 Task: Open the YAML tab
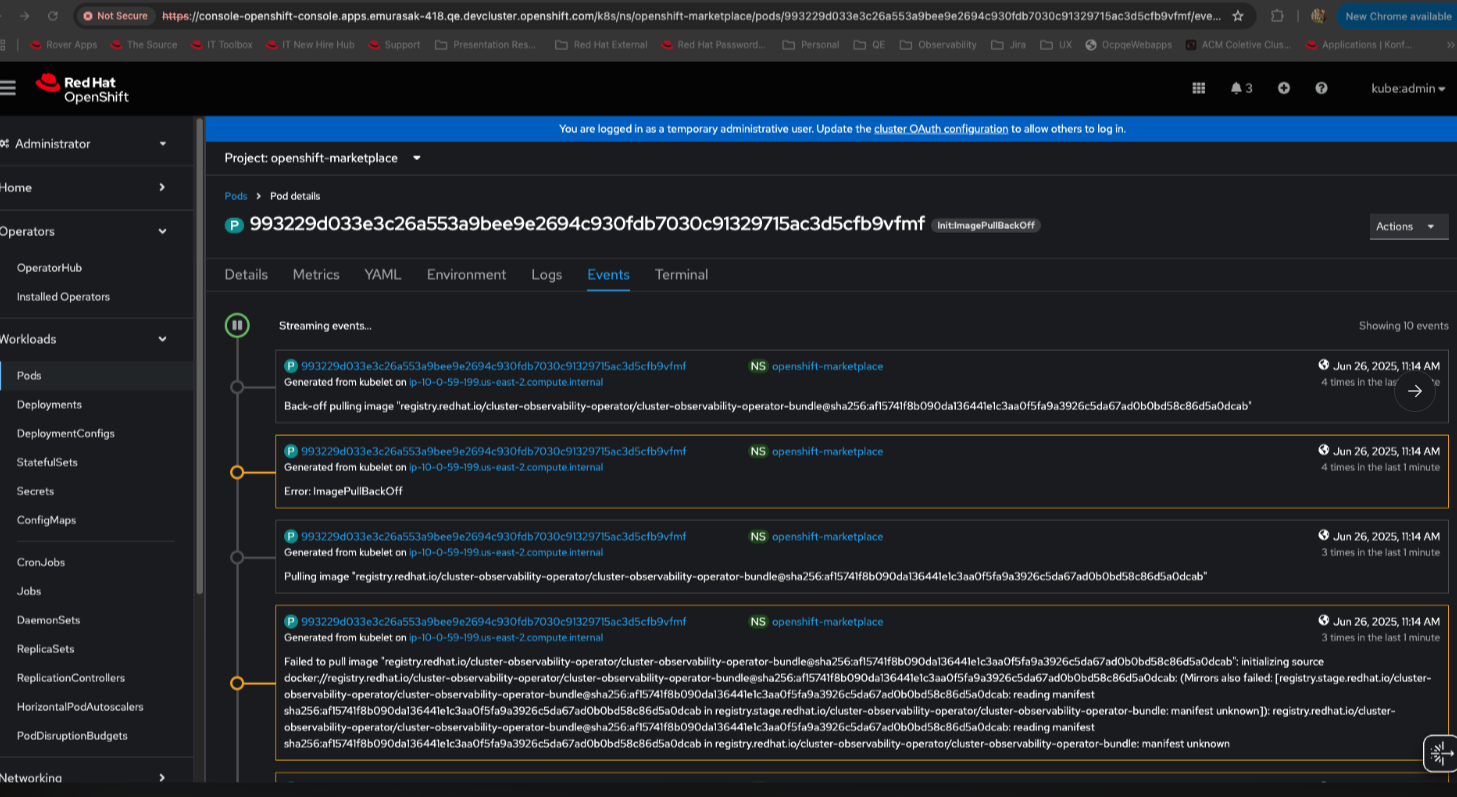coord(383,274)
